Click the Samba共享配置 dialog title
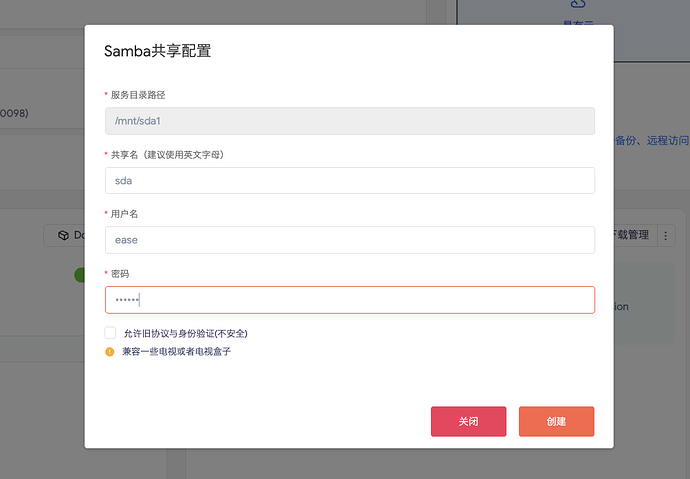 [157, 52]
